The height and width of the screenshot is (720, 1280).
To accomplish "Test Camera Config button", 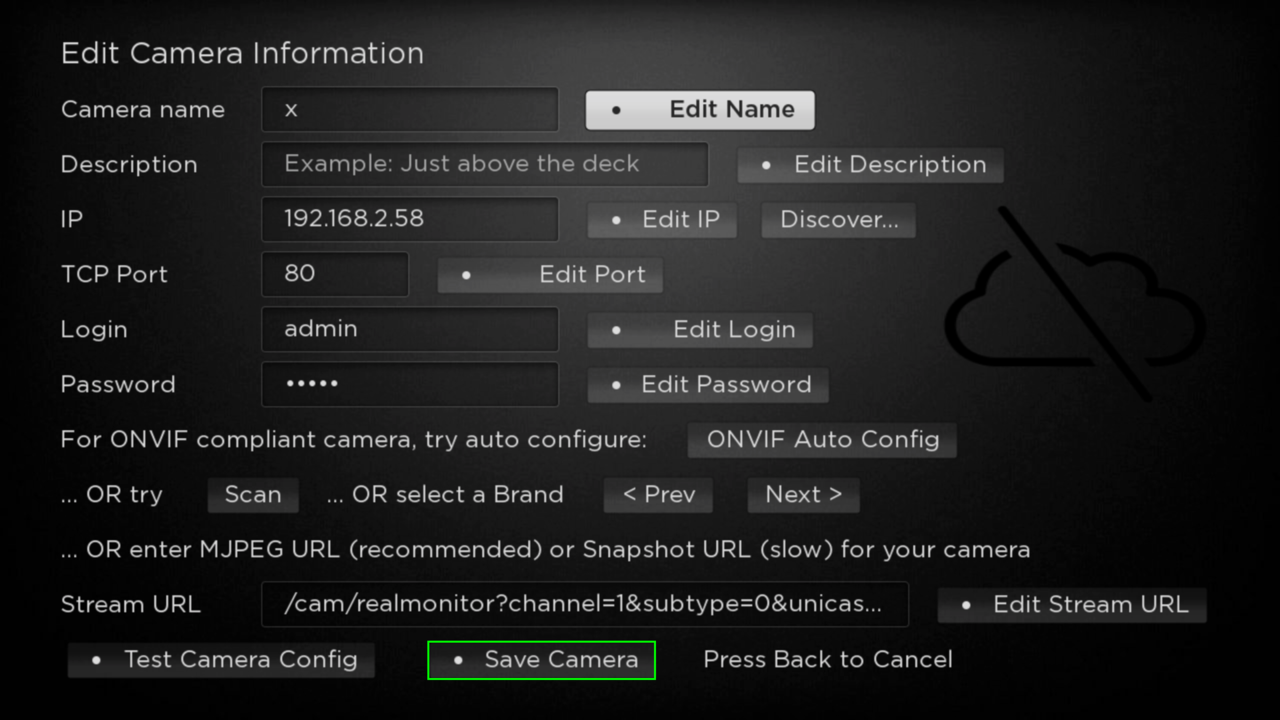I will [221, 660].
